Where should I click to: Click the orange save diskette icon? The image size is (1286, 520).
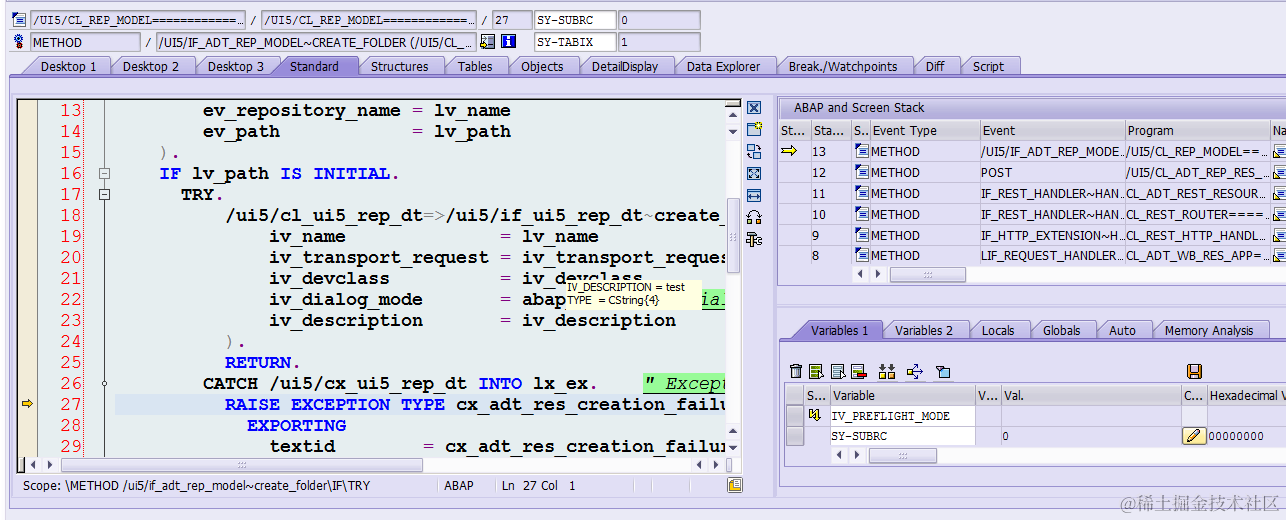1194,371
